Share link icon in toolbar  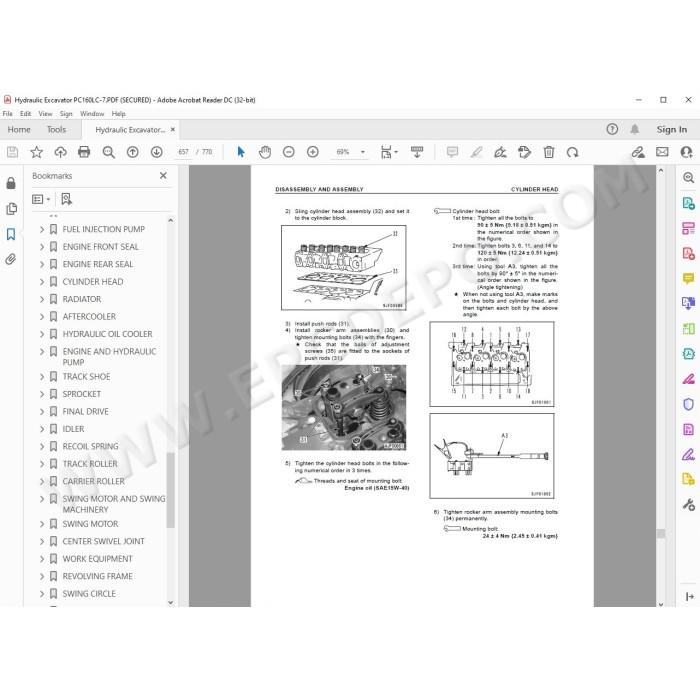[638, 152]
